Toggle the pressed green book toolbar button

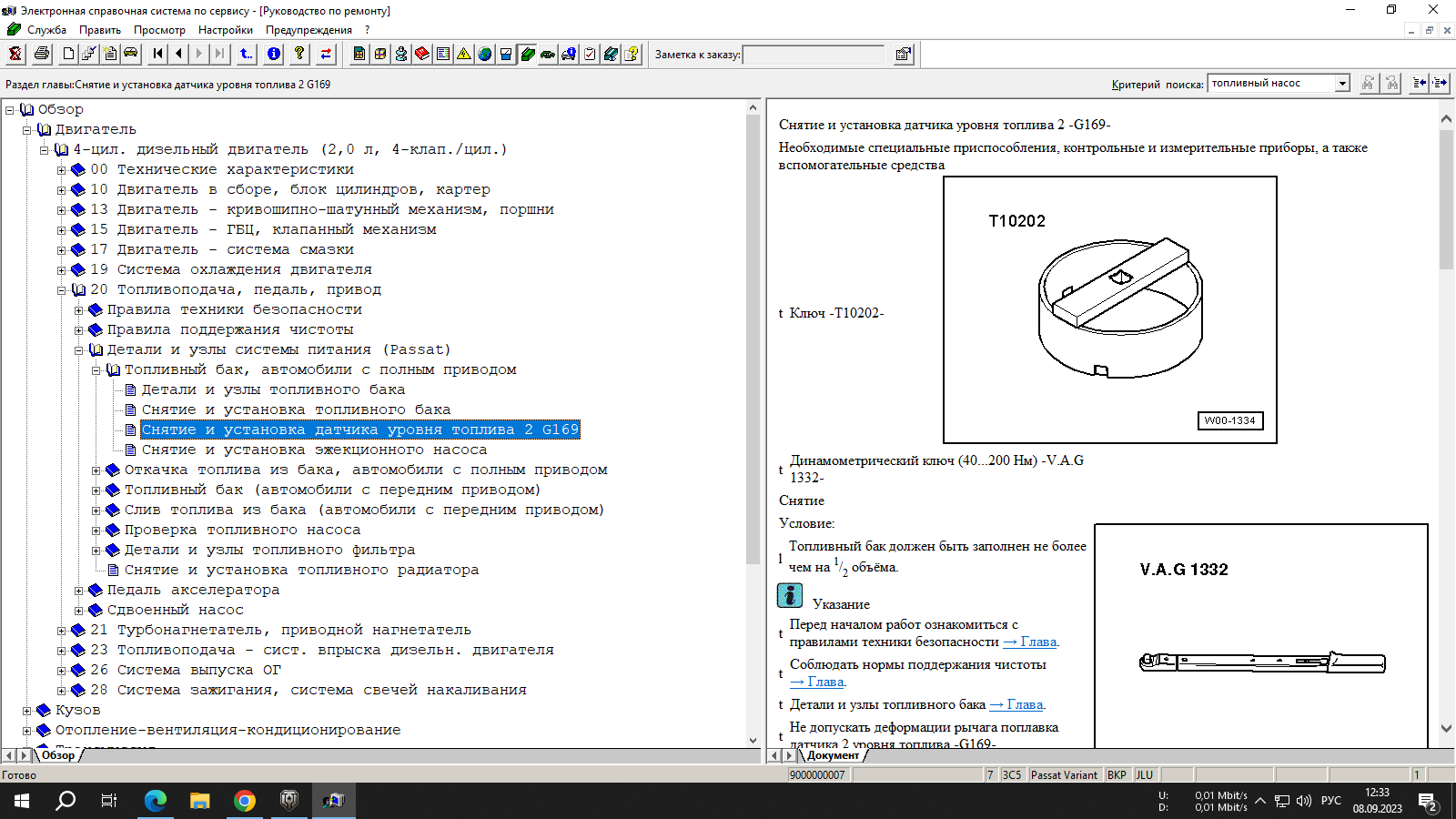pyautogui.click(x=528, y=54)
